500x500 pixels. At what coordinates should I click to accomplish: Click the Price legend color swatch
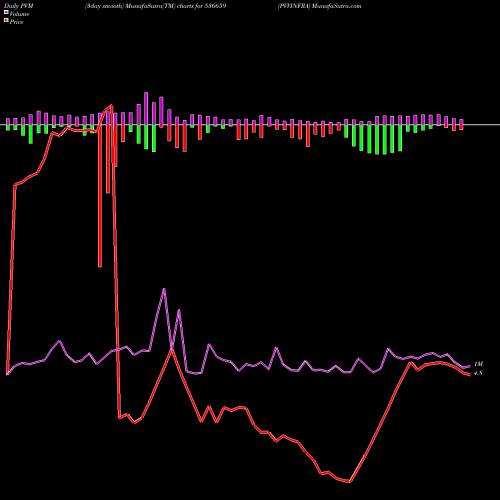(x=6, y=20)
